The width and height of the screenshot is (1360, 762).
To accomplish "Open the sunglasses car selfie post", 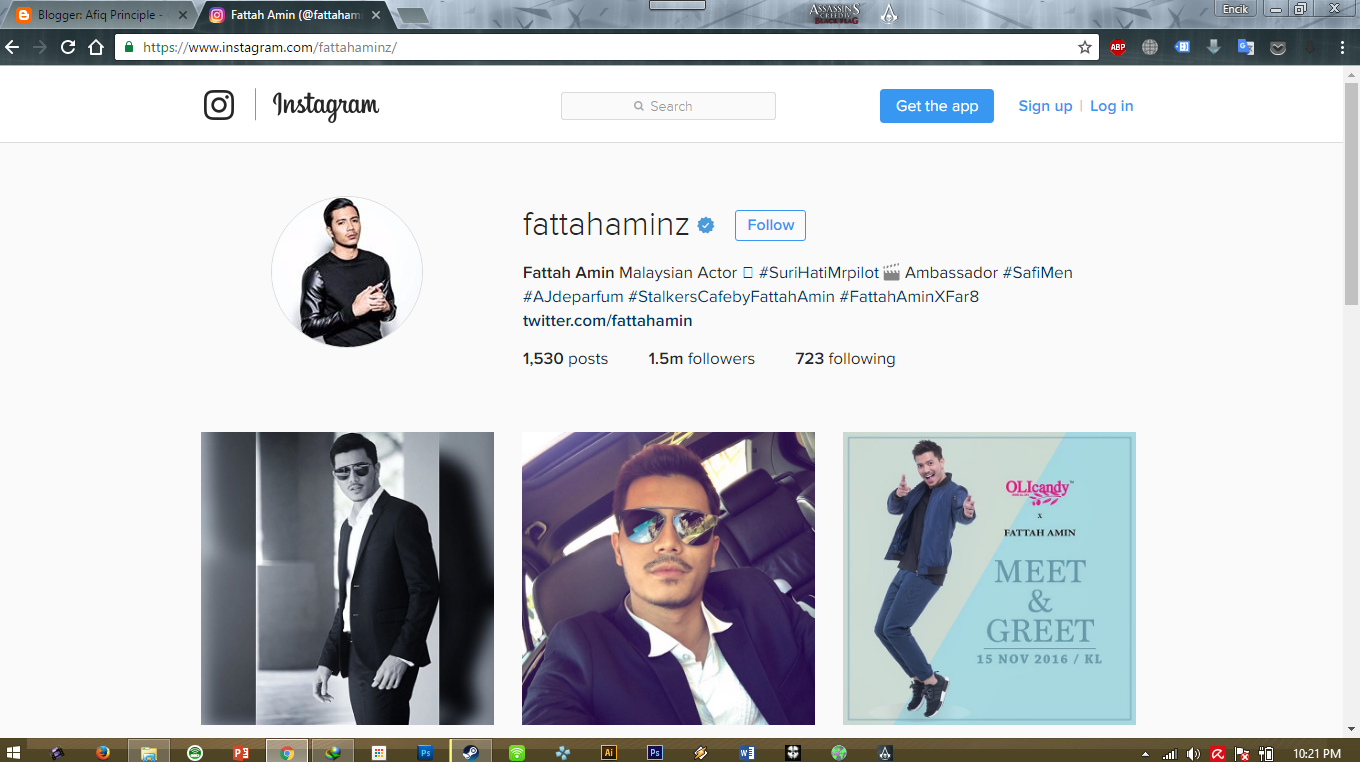I will [668, 578].
